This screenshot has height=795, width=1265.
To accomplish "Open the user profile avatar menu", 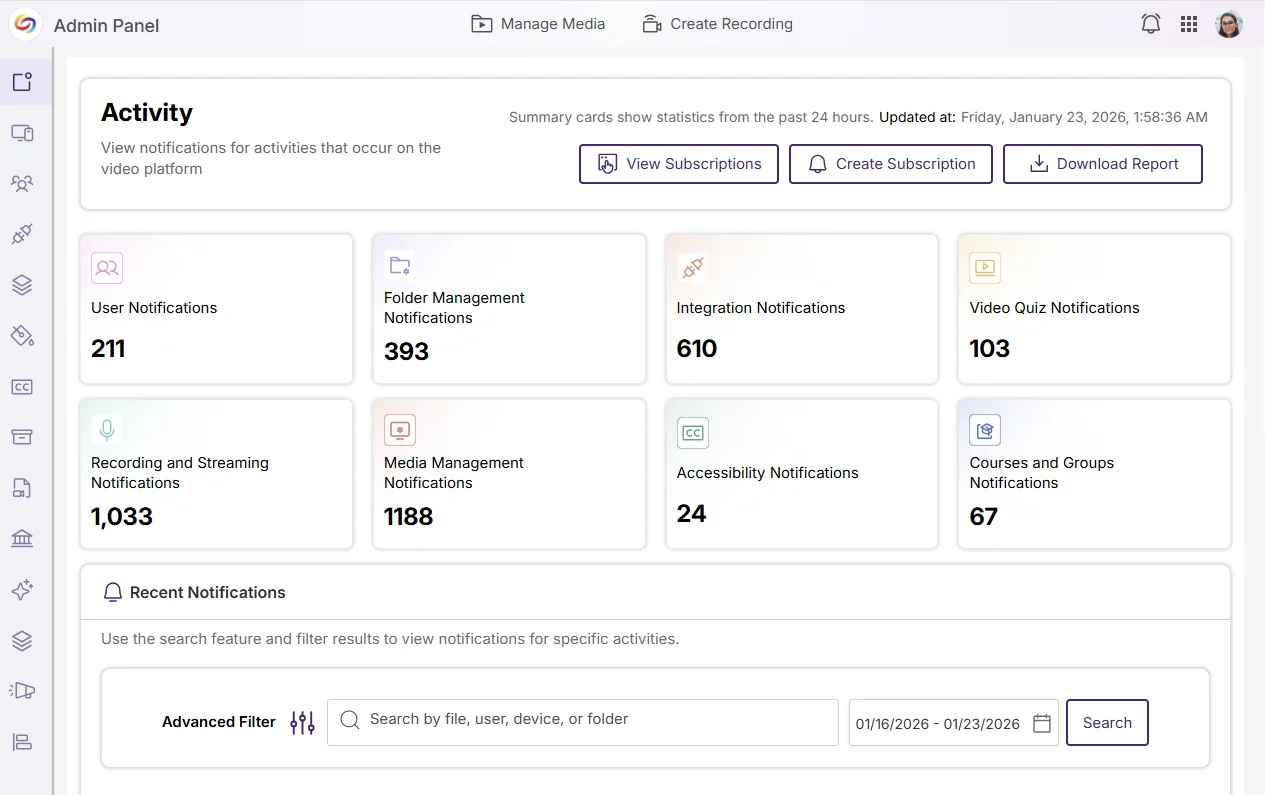I will (x=1228, y=24).
